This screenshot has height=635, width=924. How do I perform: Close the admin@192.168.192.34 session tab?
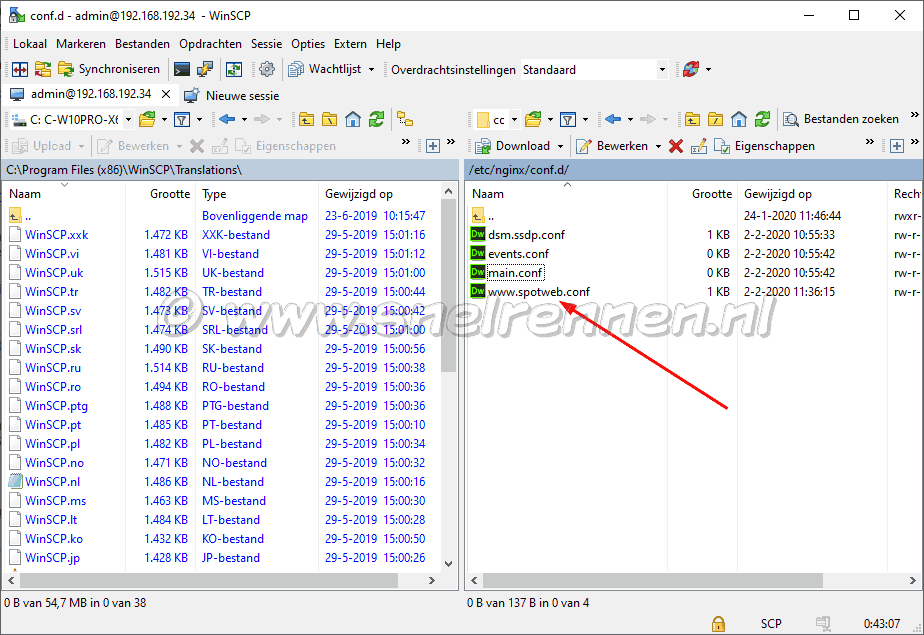click(x=166, y=94)
